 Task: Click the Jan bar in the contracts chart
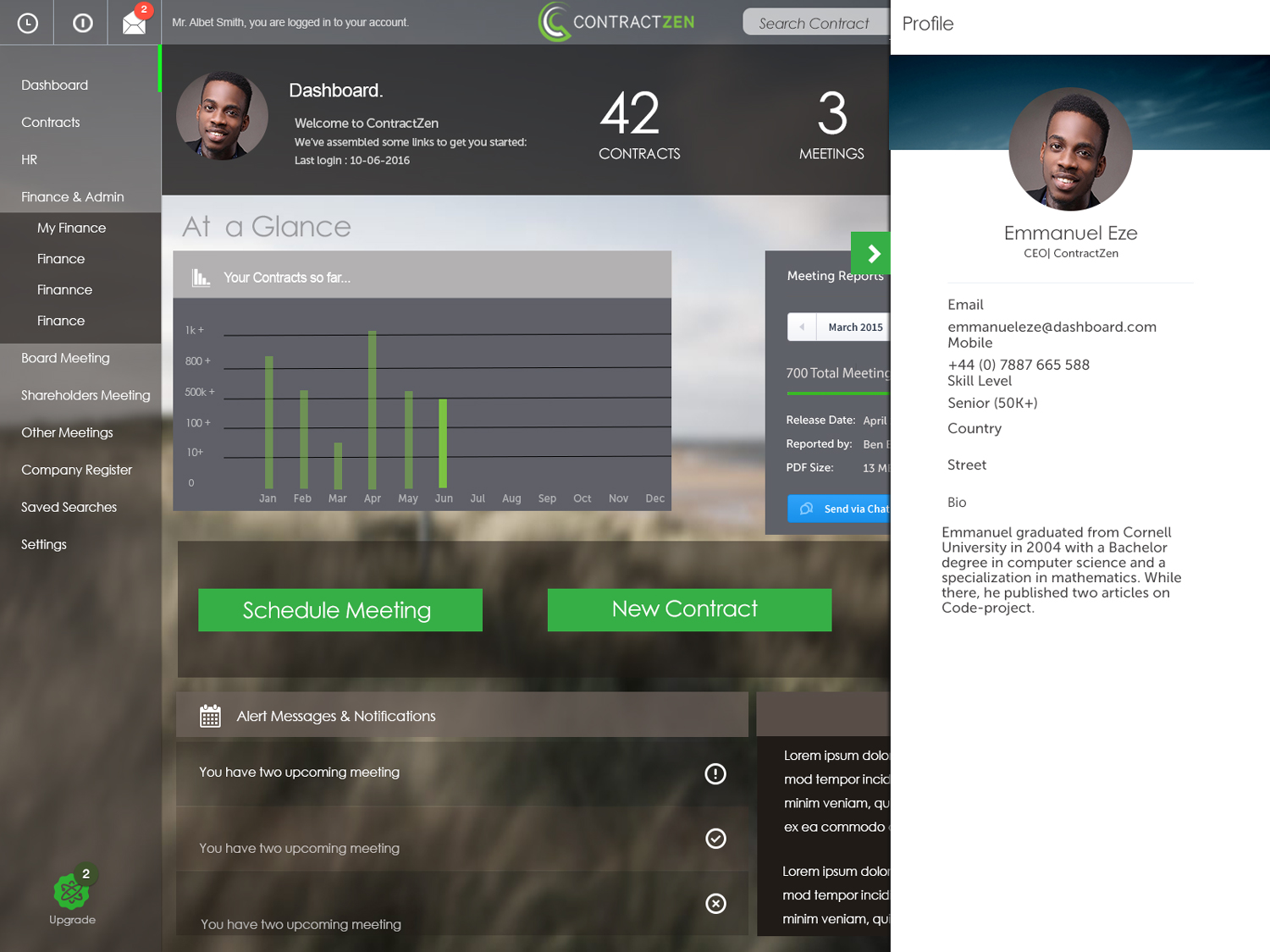pos(269,422)
